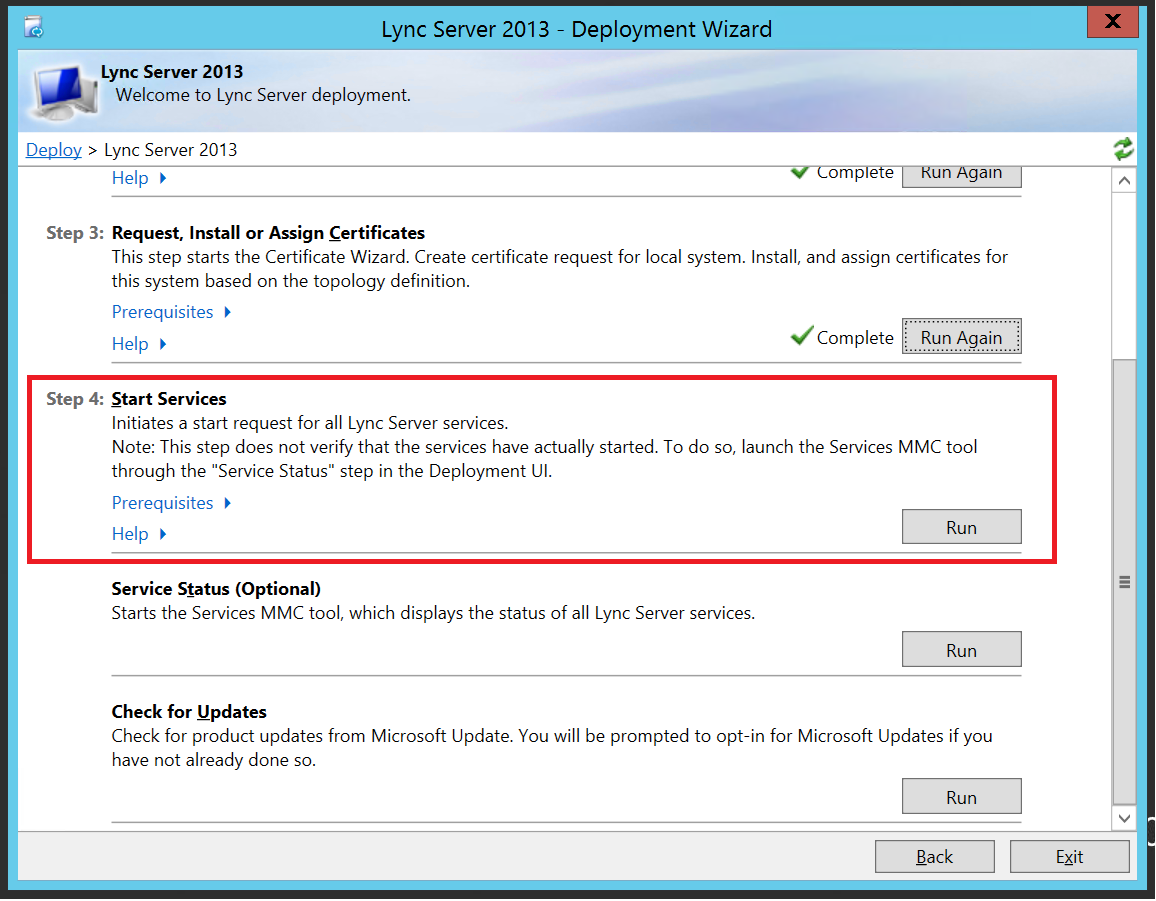Close the Deployment Wizard window
The image size is (1156, 901).
point(1113,21)
